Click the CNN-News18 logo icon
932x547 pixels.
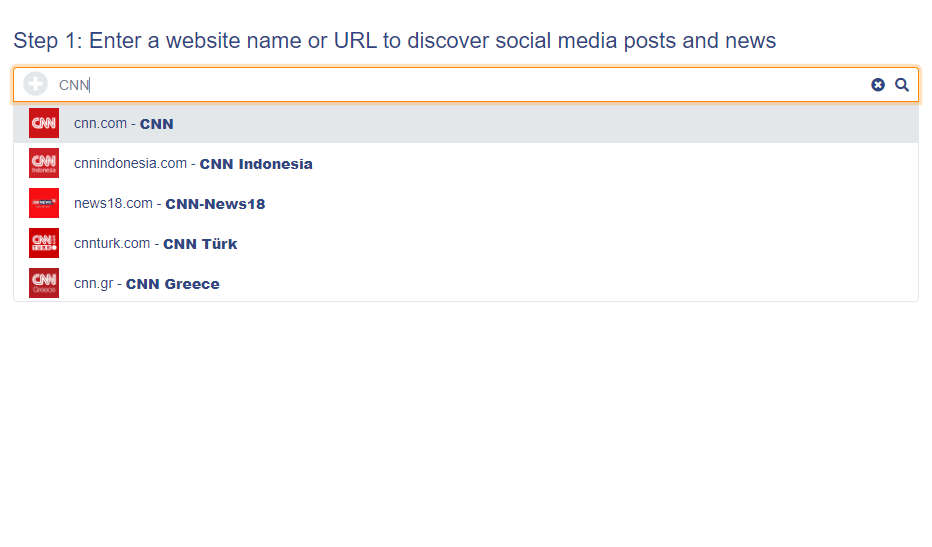(44, 203)
